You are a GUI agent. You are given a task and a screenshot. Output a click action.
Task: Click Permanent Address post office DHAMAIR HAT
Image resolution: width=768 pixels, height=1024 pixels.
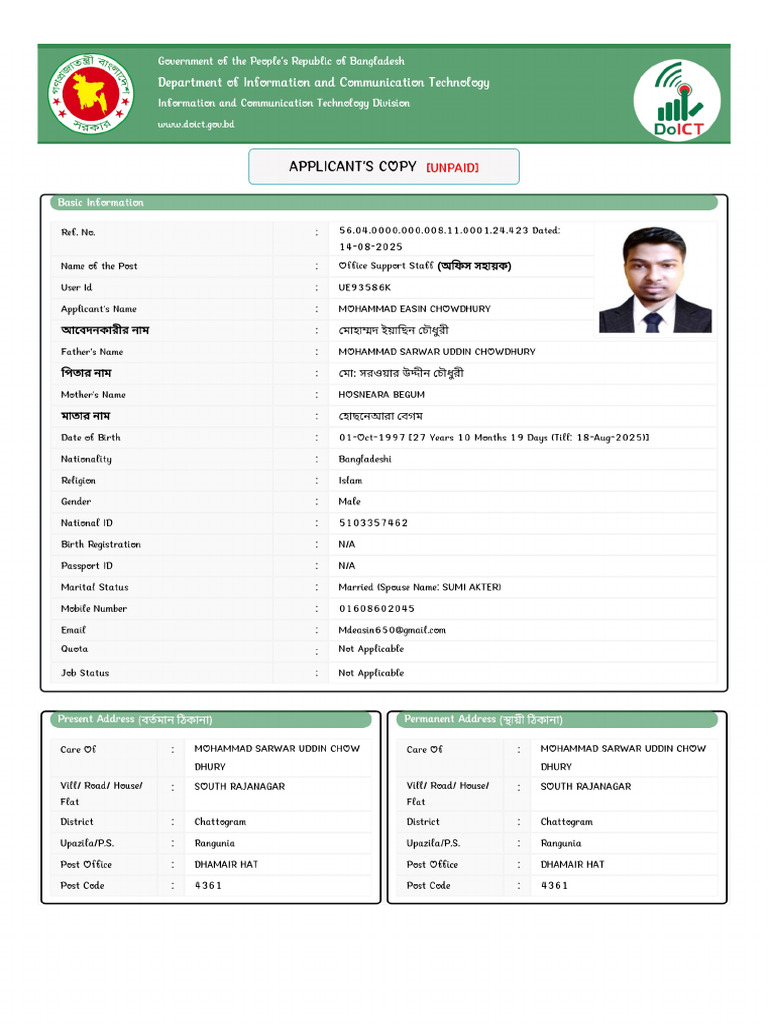572,865
